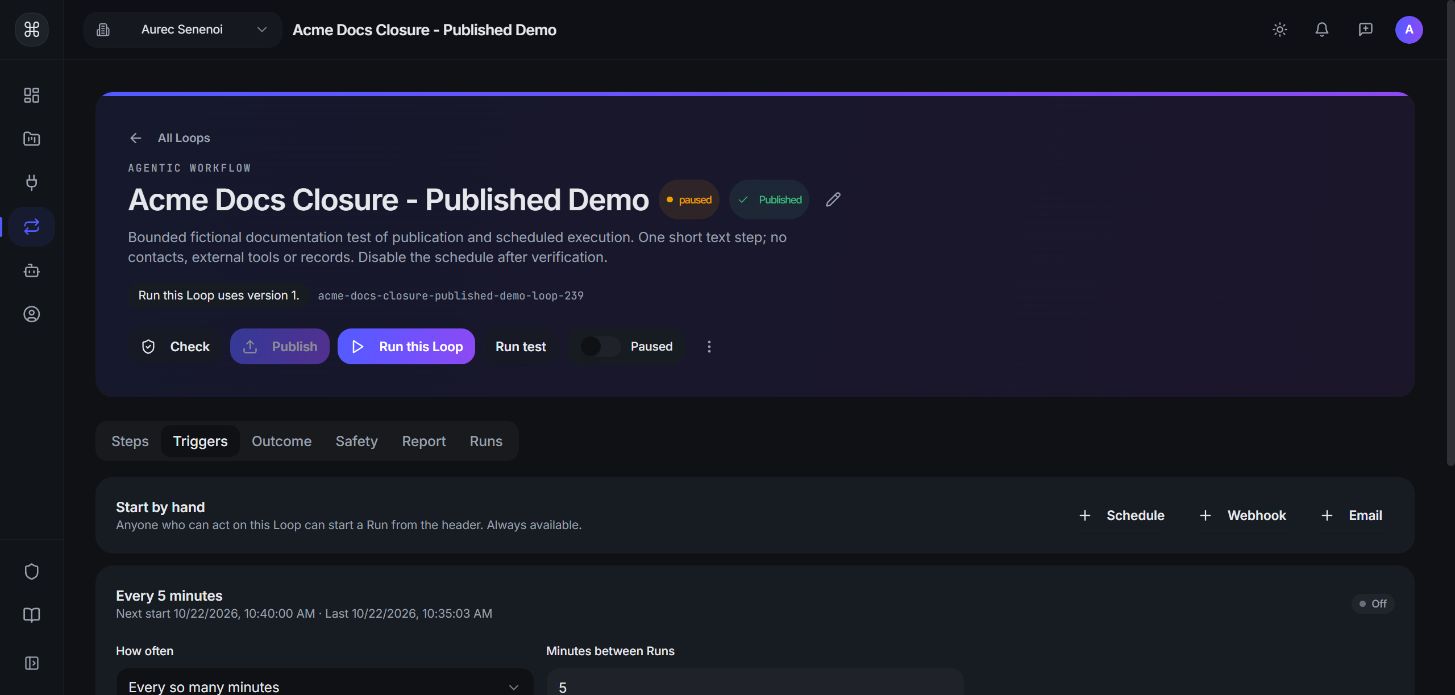The width and height of the screenshot is (1455, 695).
Task: Switch theme with the sun icon
Action: tap(1279, 30)
